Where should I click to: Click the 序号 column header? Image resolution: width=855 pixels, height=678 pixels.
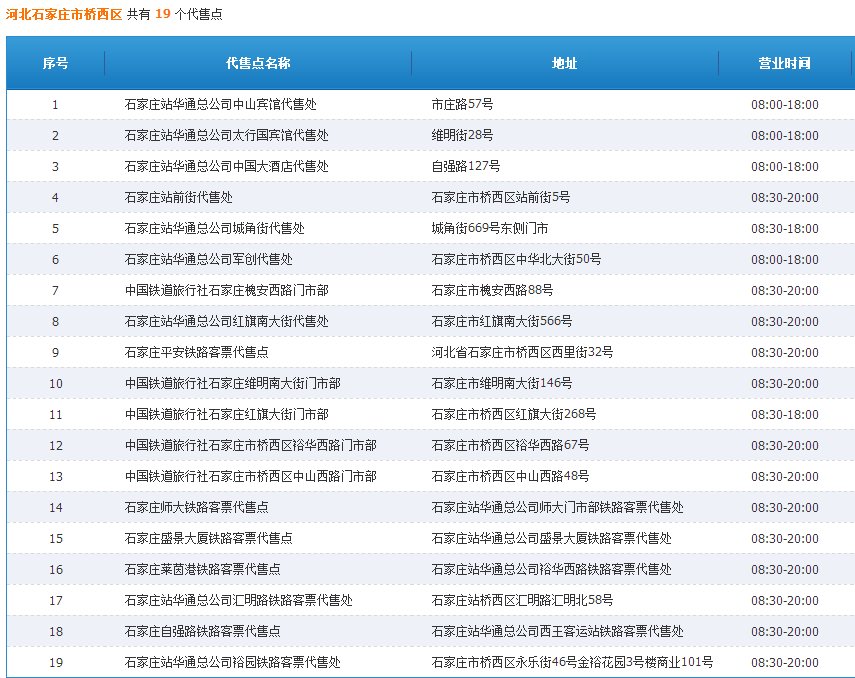[x=55, y=62]
